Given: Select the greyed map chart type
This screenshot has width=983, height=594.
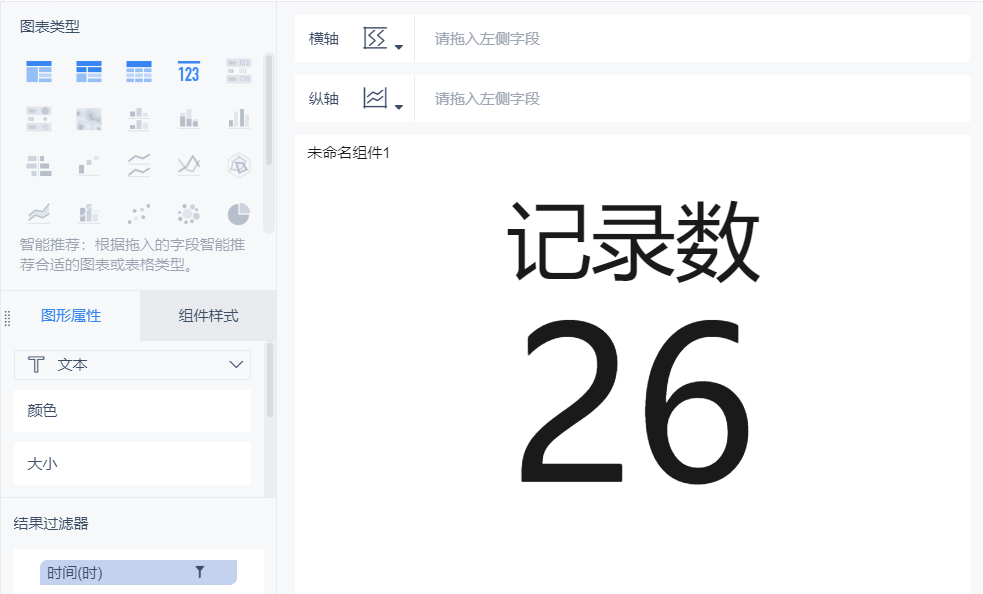Looking at the screenshot, I should (x=89, y=119).
